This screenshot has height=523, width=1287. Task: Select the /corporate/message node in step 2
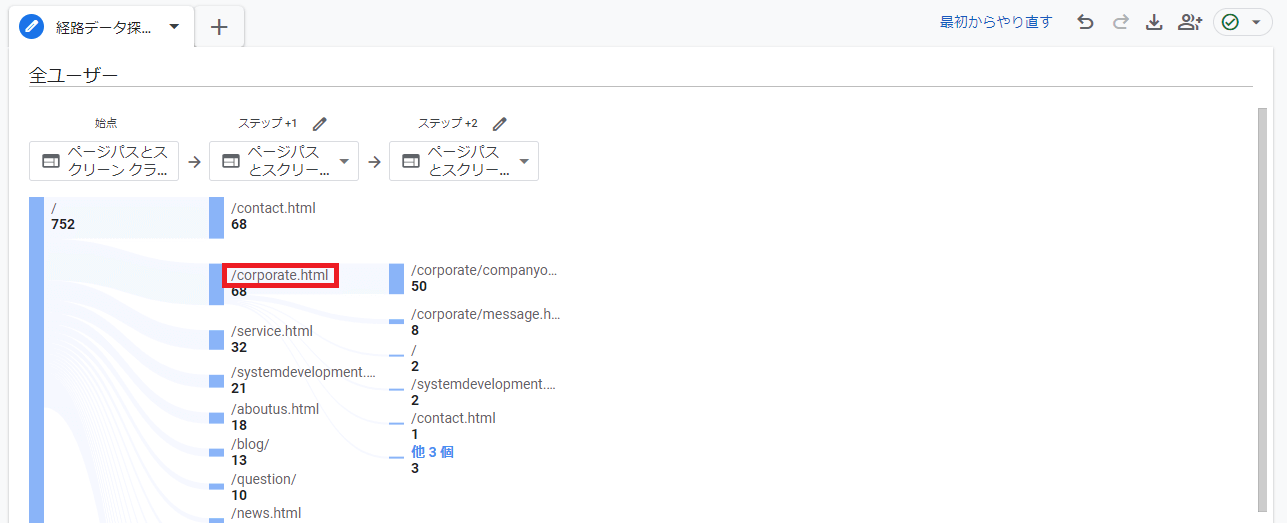(x=485, y=314)
